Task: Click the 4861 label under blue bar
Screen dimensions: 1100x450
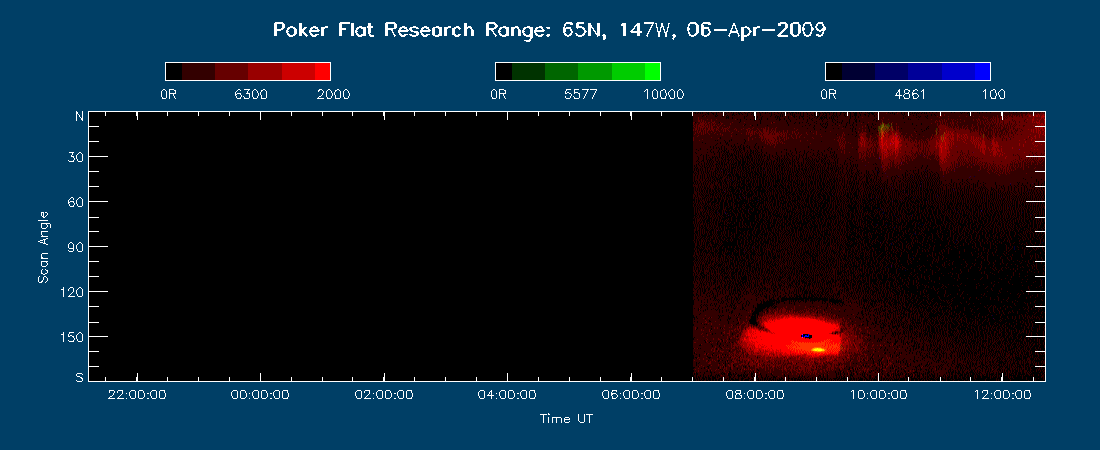Action: click(x=910, y=95)
